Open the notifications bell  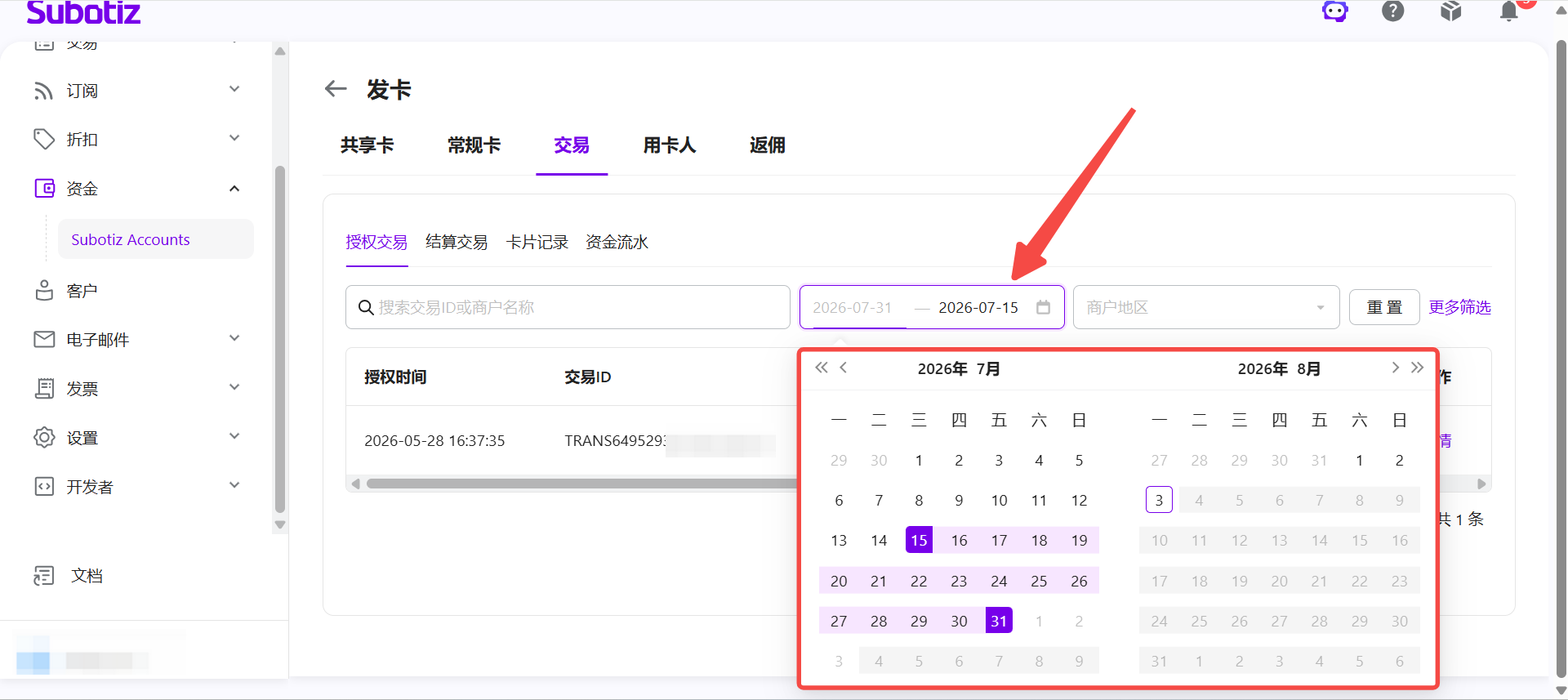point(1509,11)
